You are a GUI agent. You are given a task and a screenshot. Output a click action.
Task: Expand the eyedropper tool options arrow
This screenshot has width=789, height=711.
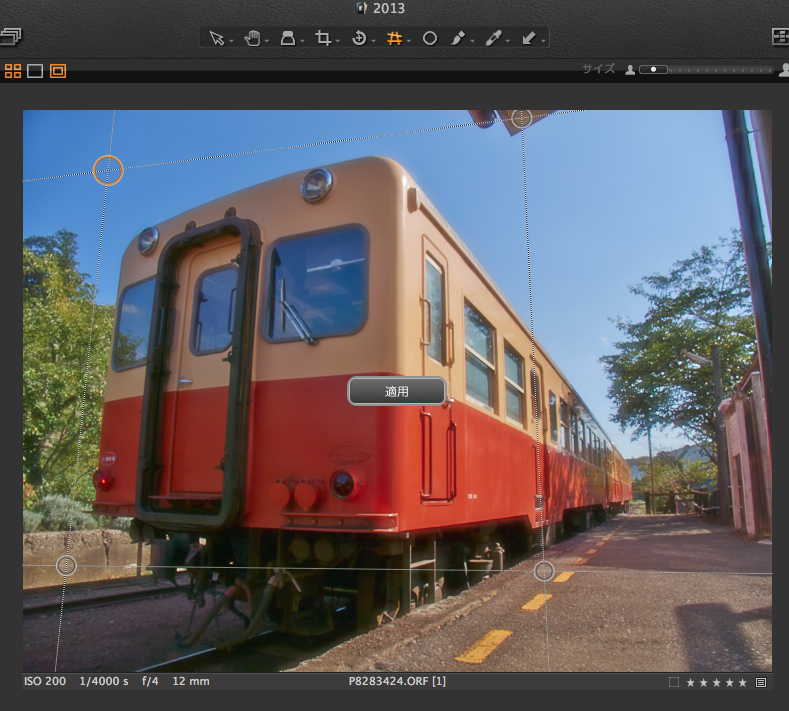(x=508, y=41)
